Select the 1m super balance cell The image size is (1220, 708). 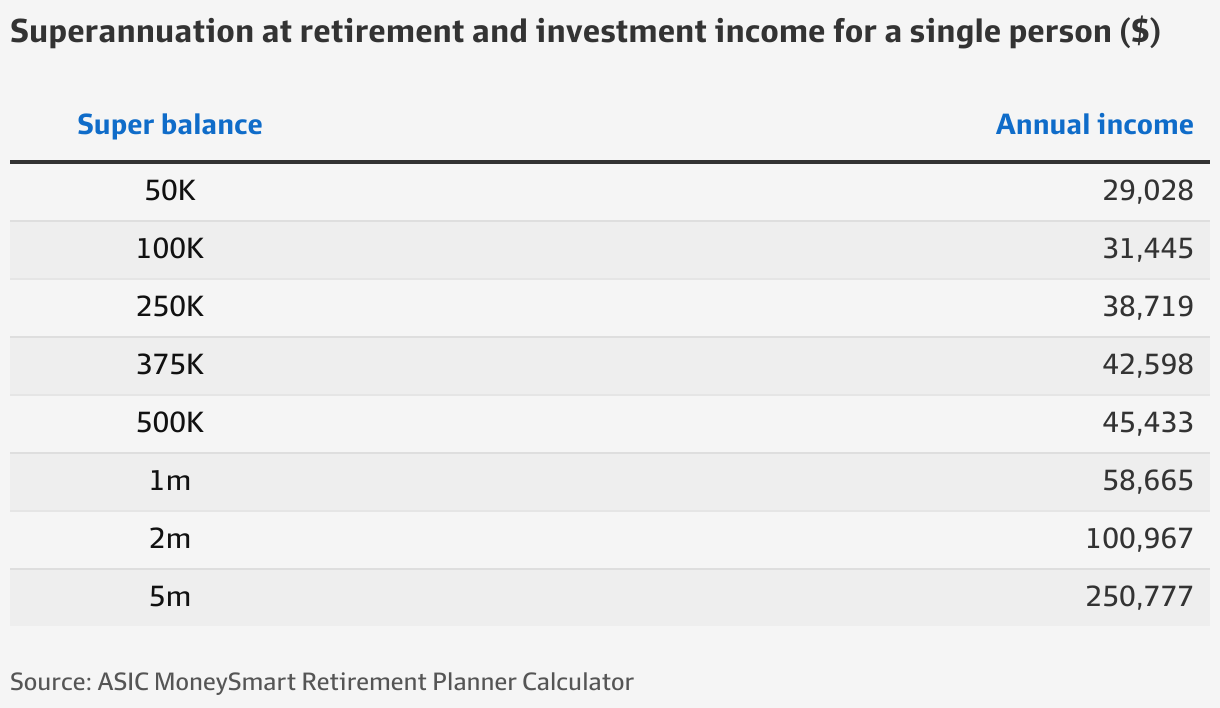(x=170, y=481)
